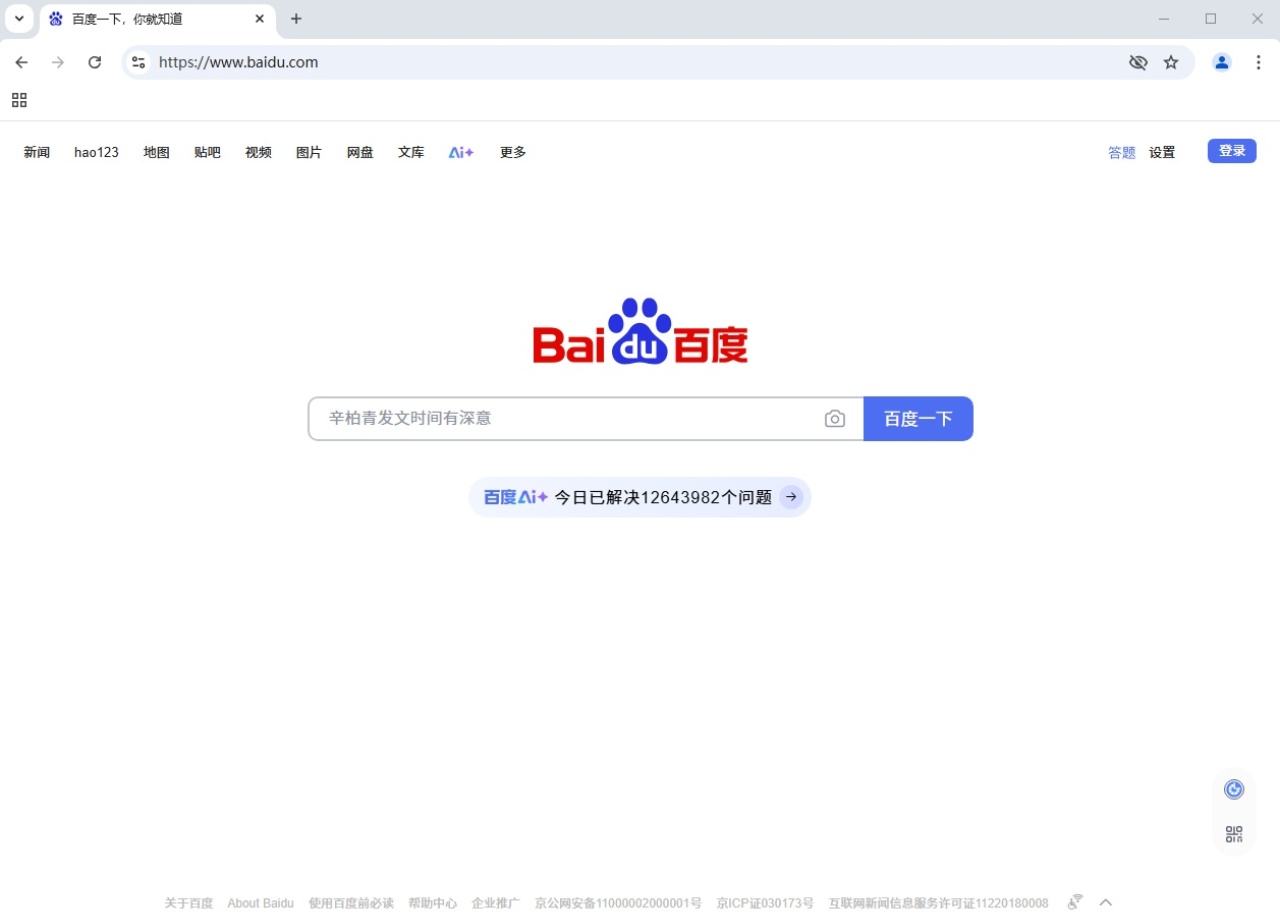Click the 登录 login button
1280x920 pixels.
coord(1232,151)
